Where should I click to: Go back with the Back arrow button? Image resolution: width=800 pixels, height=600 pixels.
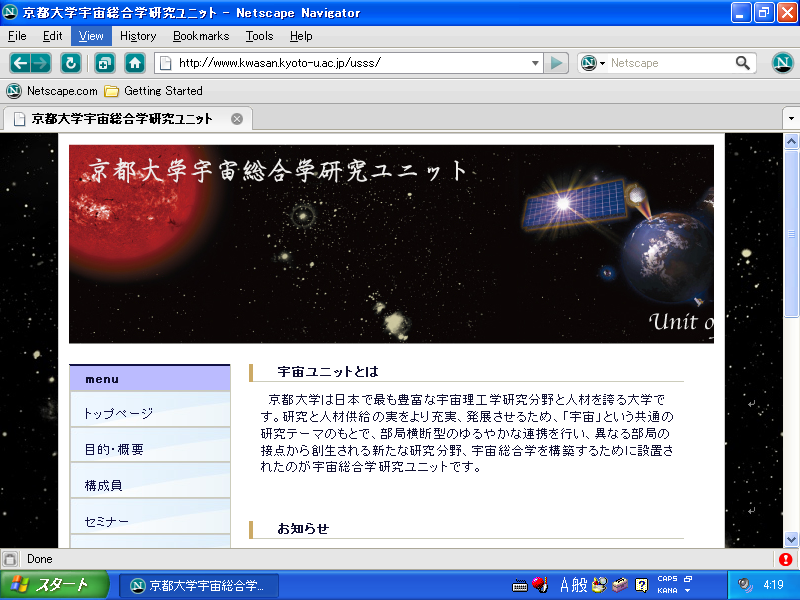coord(20,63)
